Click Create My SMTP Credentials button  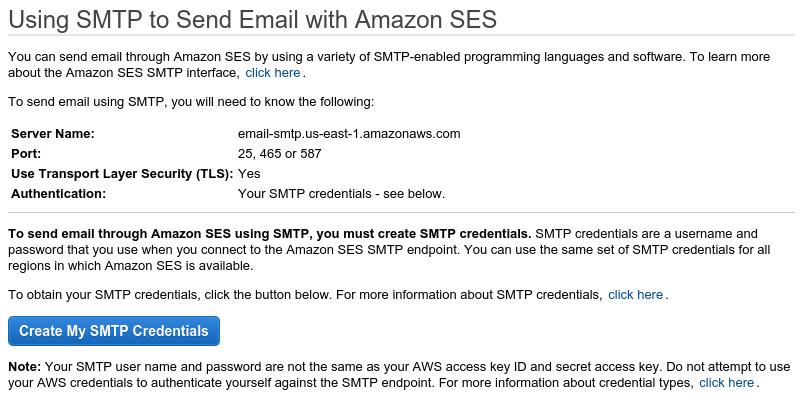(x=114, y=331)
